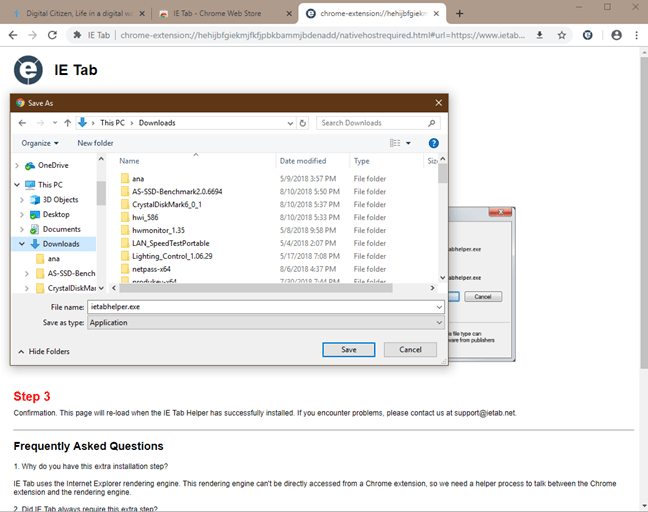648x512 pixels.
Task: Click the file list horizontal scrollbar
Action: [x=255, y=288]
